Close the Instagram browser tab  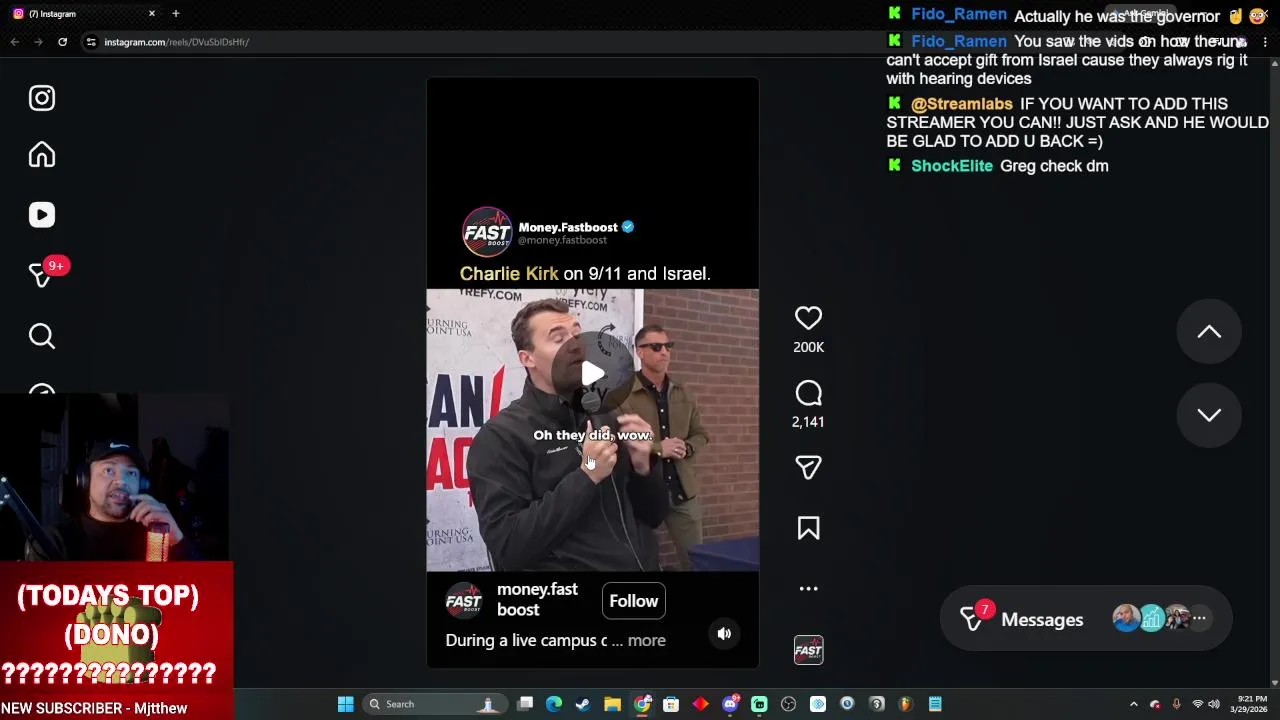(152, 14)
